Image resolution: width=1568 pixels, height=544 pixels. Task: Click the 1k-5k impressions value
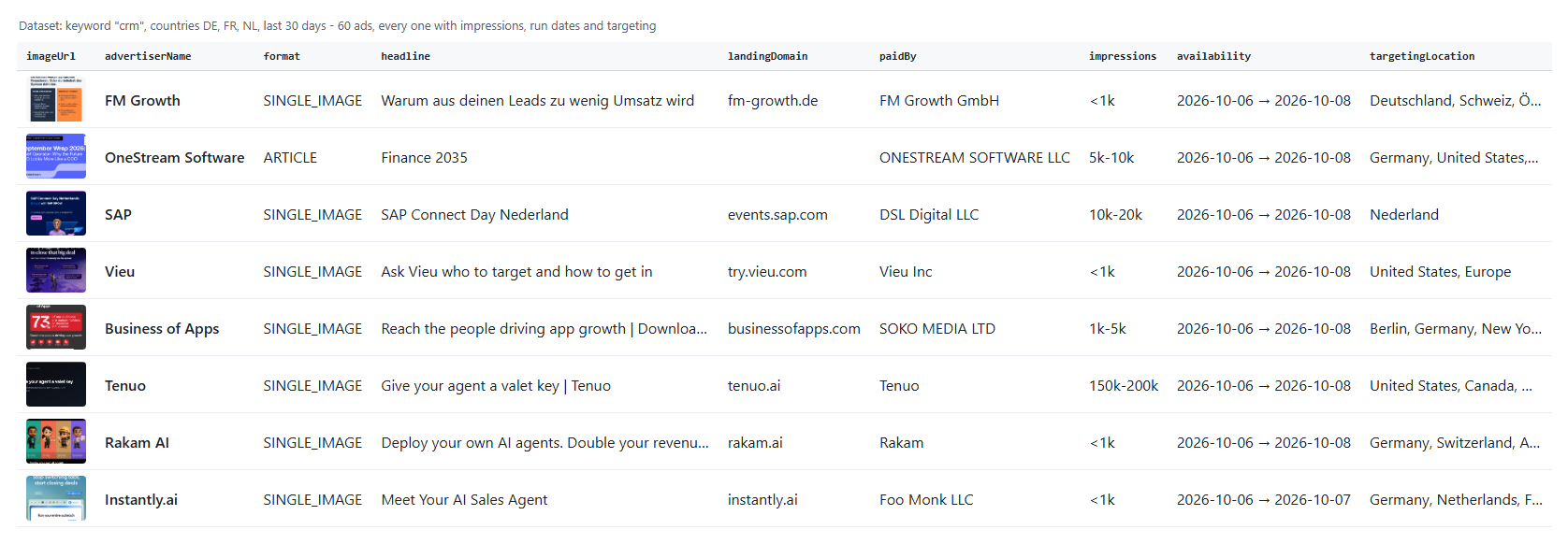point(1108,328)
